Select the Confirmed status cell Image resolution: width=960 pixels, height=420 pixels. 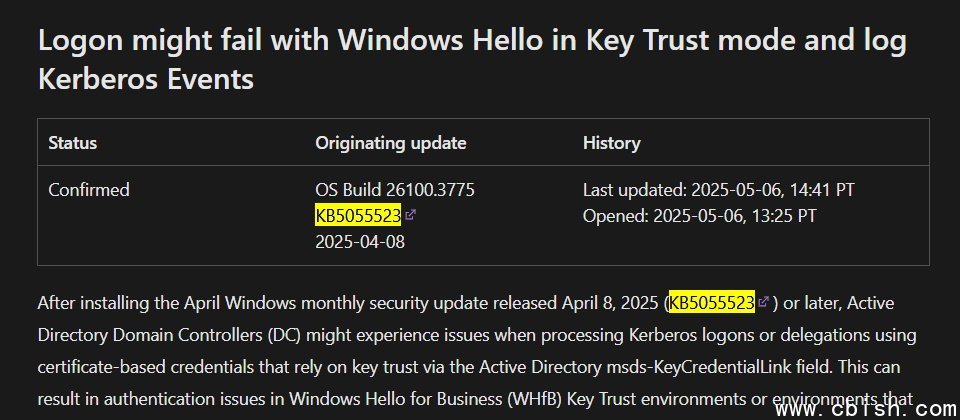pos(89,190)
